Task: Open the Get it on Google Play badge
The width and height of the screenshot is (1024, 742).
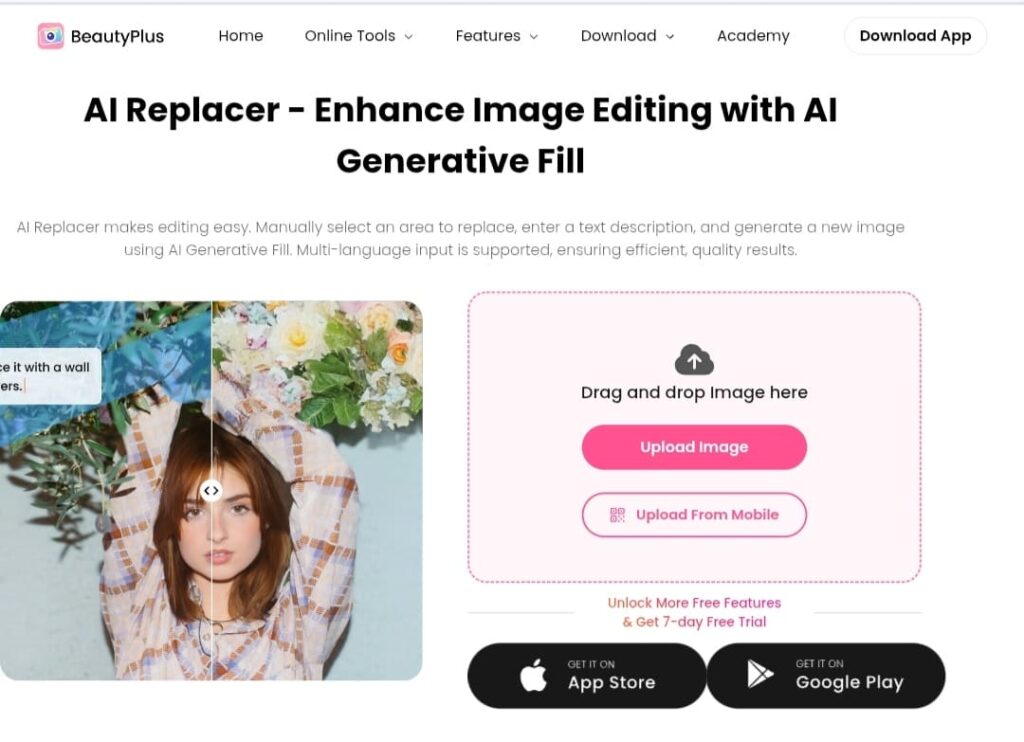Action: point(826,675)
